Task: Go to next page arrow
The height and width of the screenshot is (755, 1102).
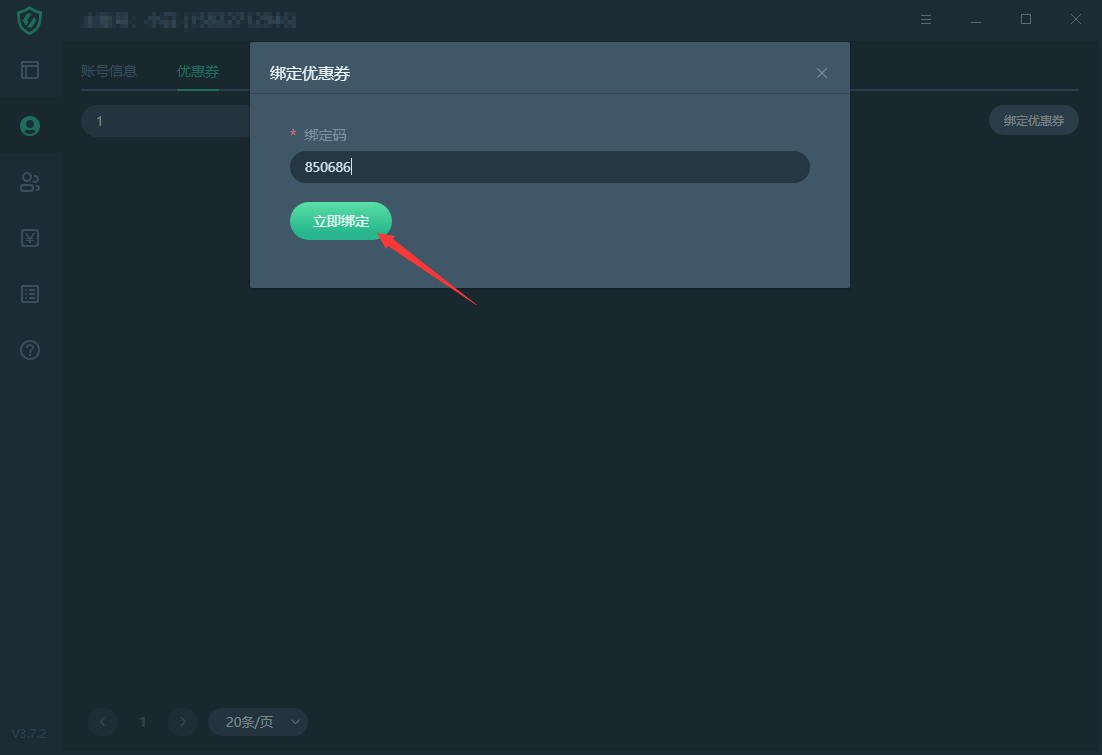Action: pos(183,721)
